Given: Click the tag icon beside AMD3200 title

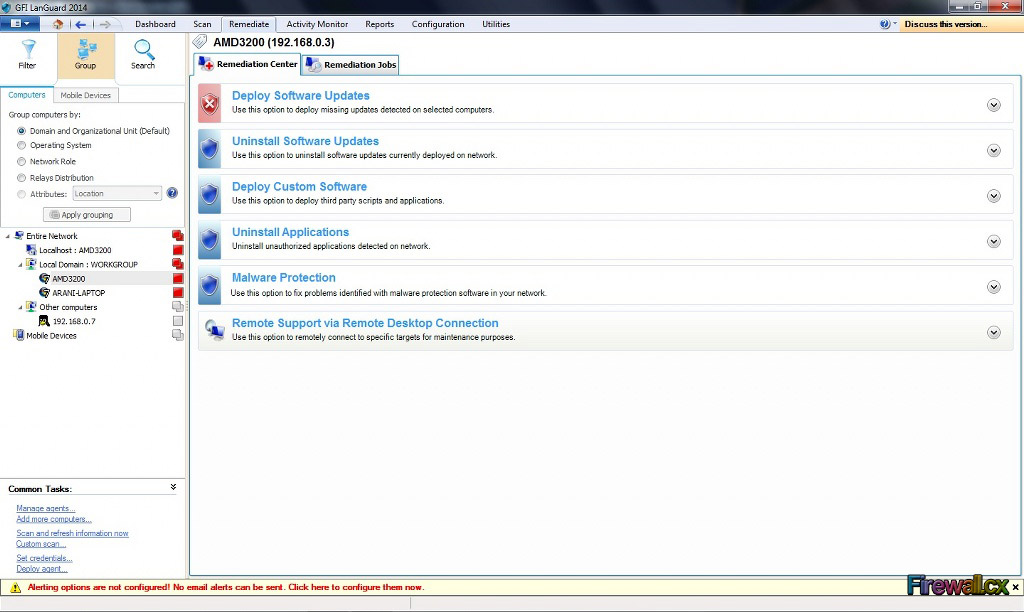Looking at the screenshot, I should click(x=200, y=42).
